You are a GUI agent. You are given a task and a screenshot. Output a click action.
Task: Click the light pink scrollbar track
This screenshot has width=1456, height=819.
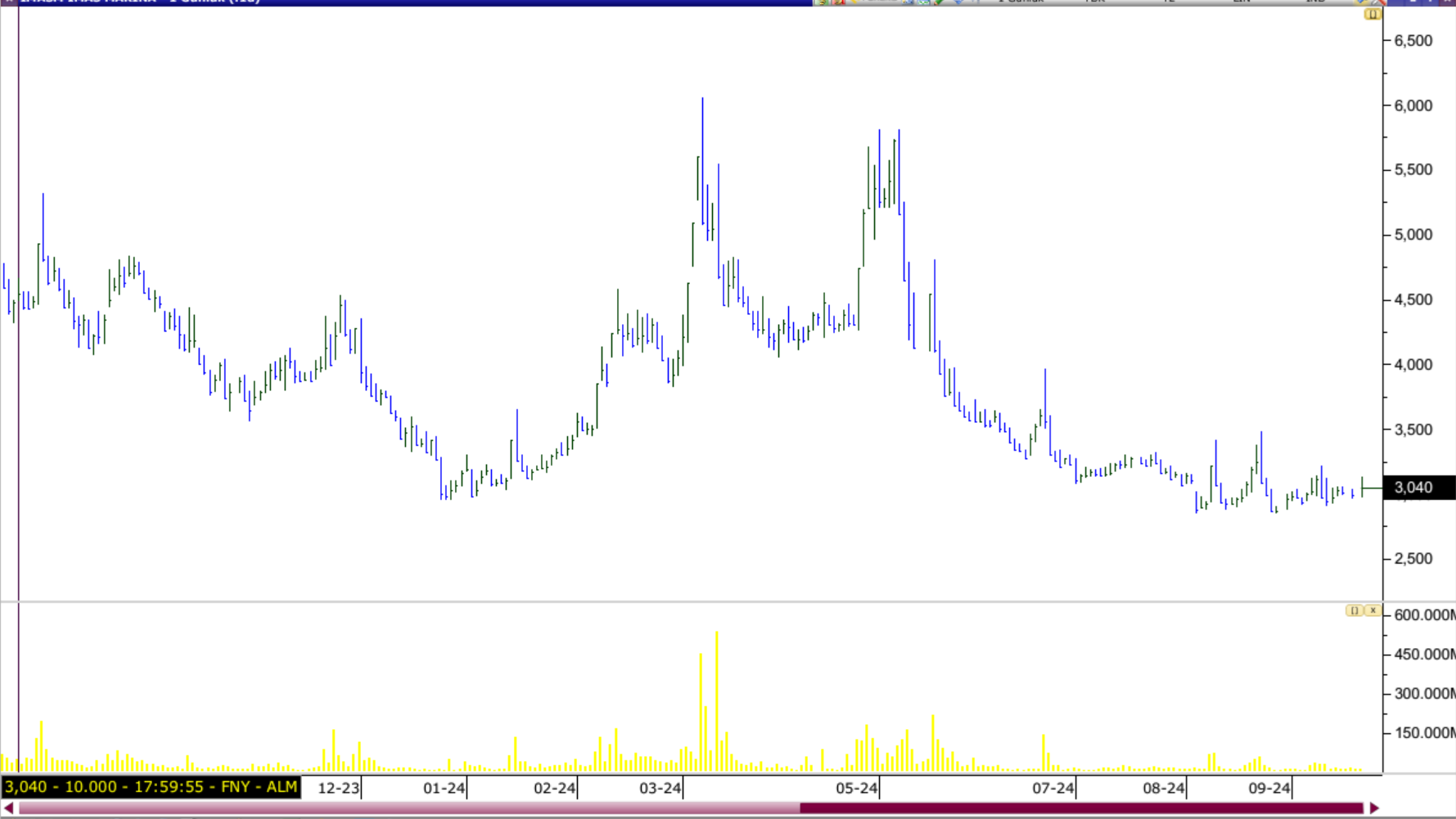(x=409, y=808)
